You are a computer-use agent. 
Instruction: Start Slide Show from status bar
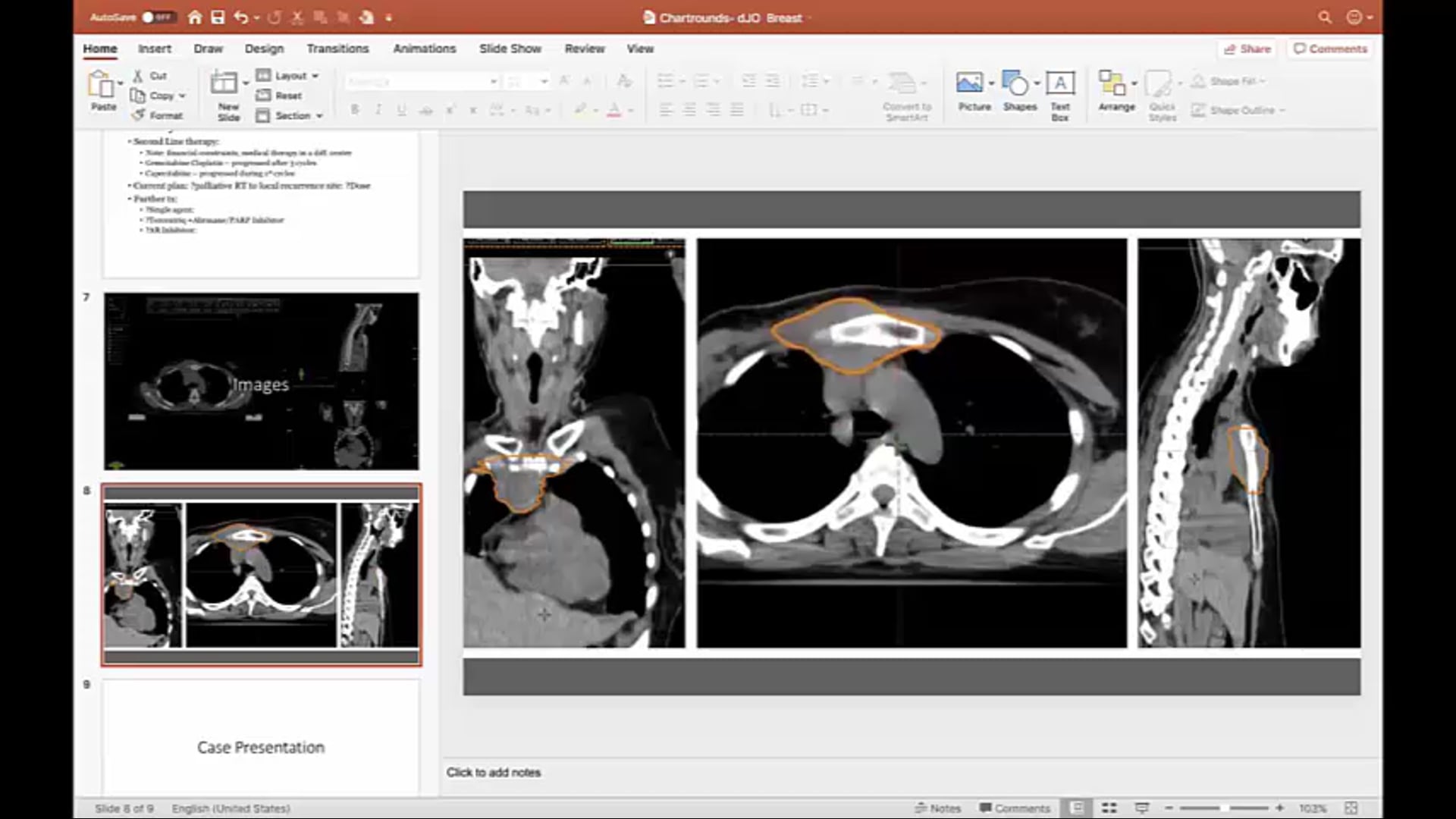1141,807
